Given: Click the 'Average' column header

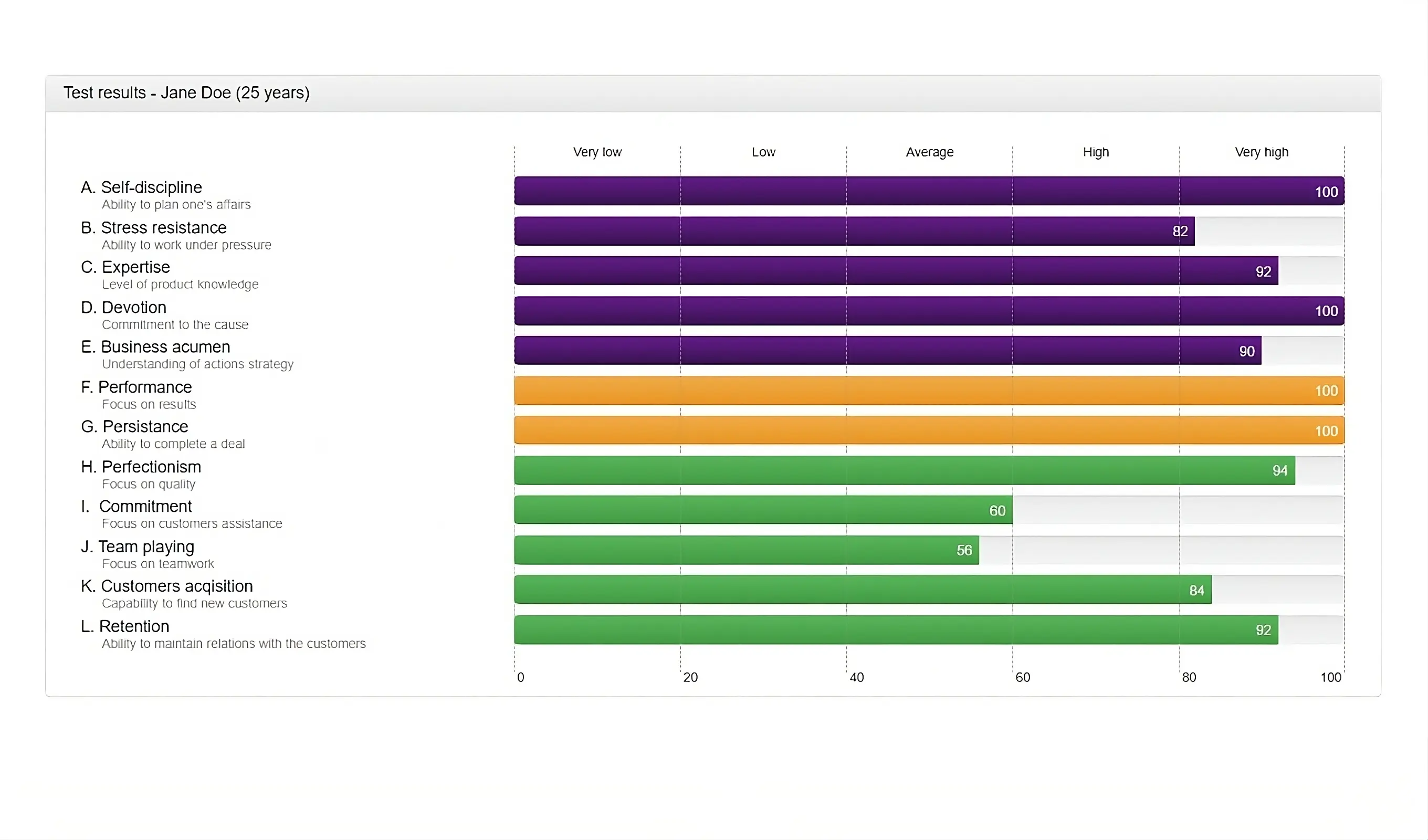Looking at the screenshot, I should pyautogui.click(x=929, y=152).
